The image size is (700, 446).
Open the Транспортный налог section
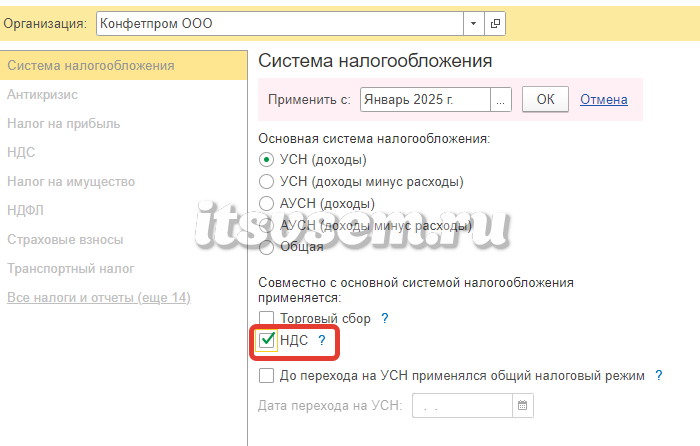pyautogui.click(x=71, y=269)
